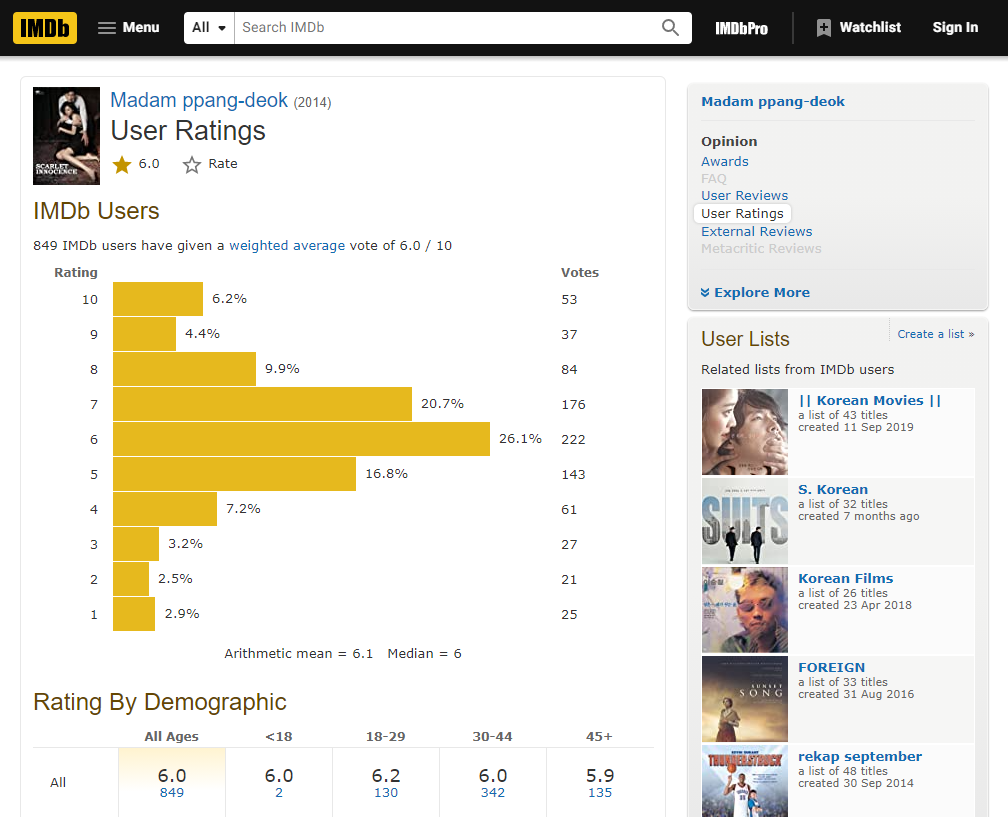
Task: Open the User Reviews link
Action: tap(744, 195)
